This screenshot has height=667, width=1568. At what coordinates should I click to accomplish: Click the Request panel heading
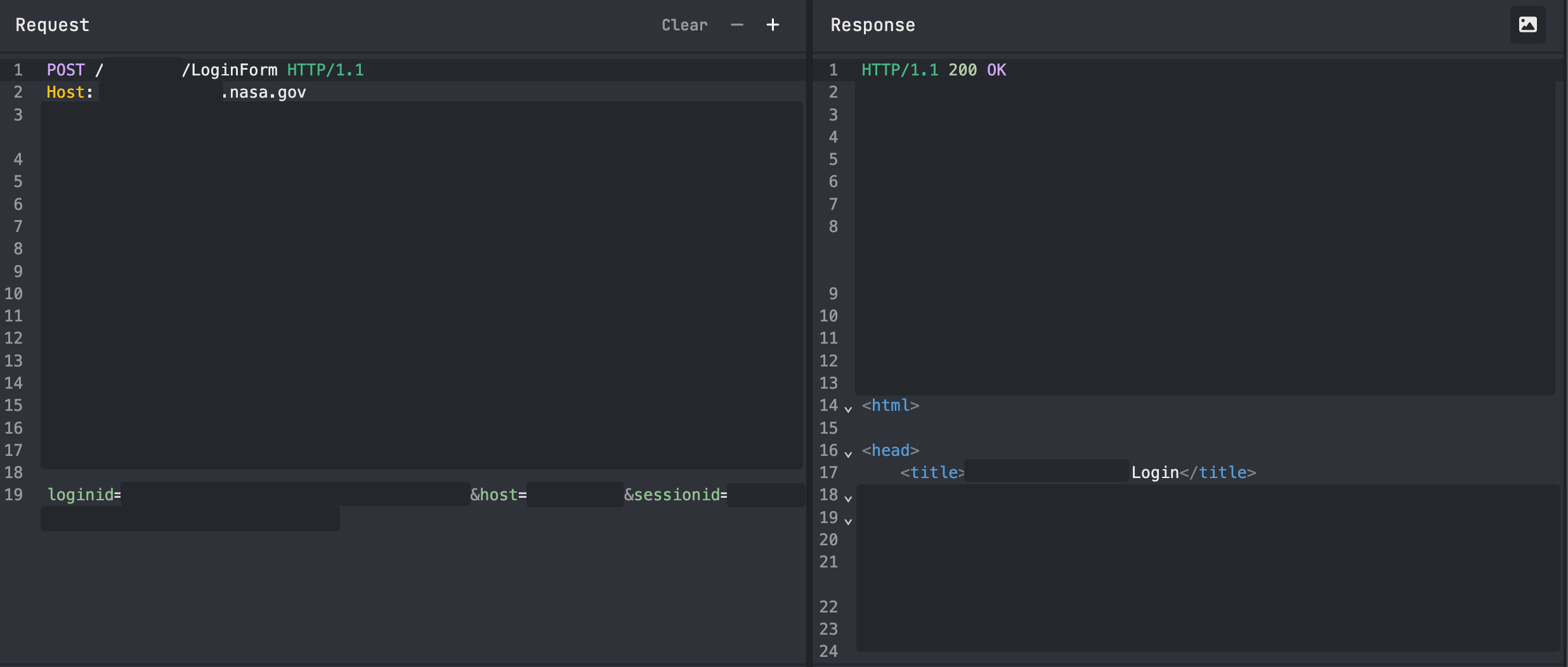point(53,25)
